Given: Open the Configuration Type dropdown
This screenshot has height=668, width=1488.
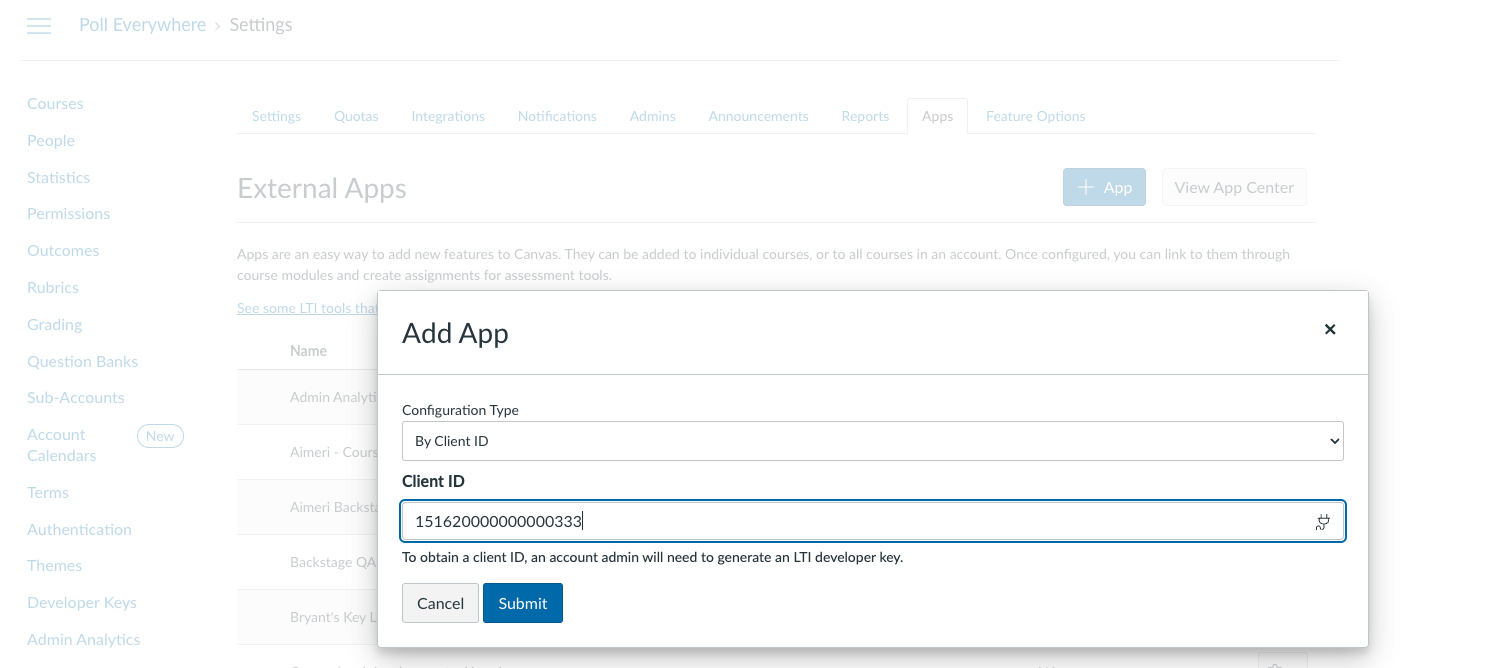Looking at the screenshot, I should tap(872, 441).
